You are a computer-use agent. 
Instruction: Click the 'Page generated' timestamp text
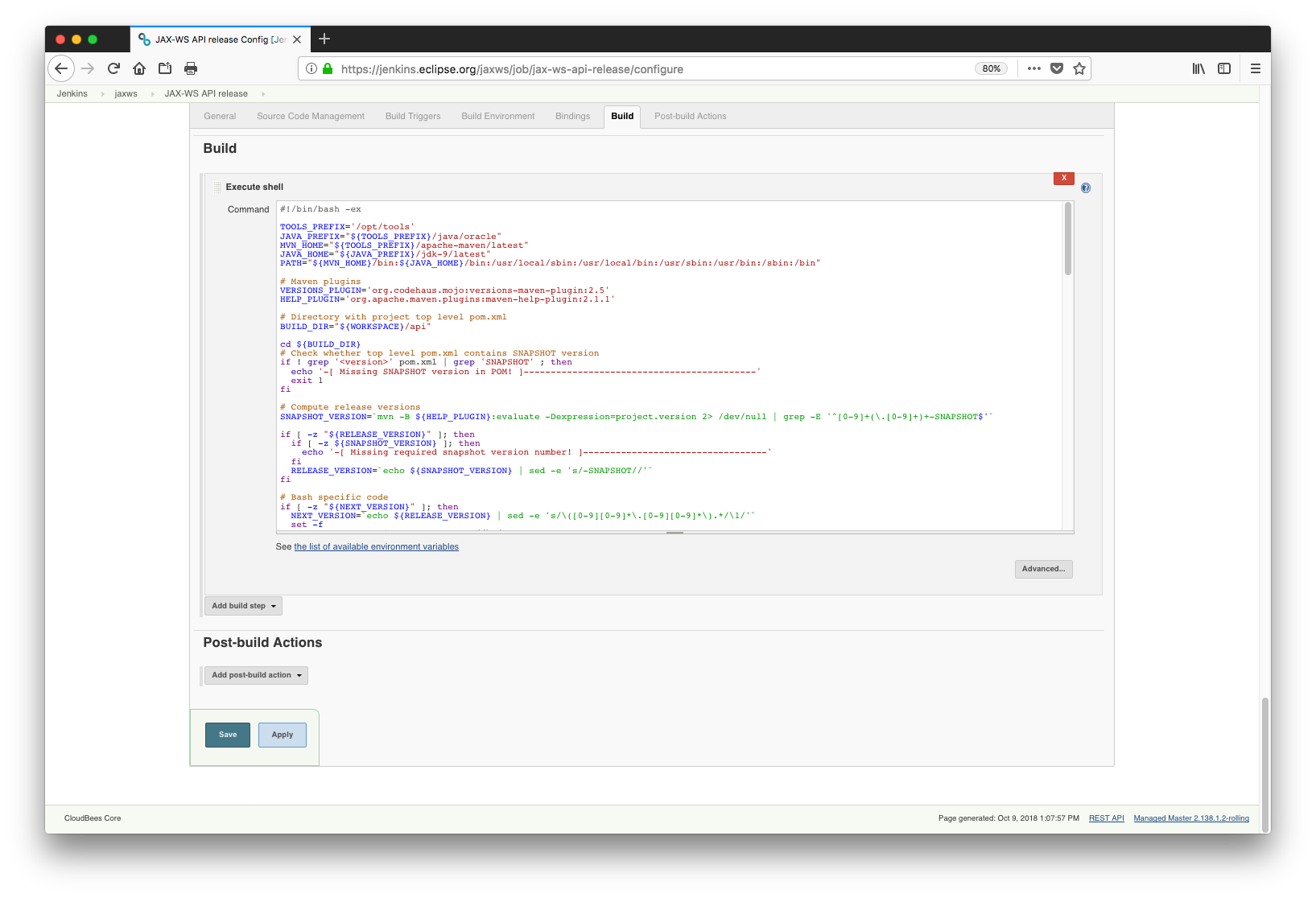1009,818
